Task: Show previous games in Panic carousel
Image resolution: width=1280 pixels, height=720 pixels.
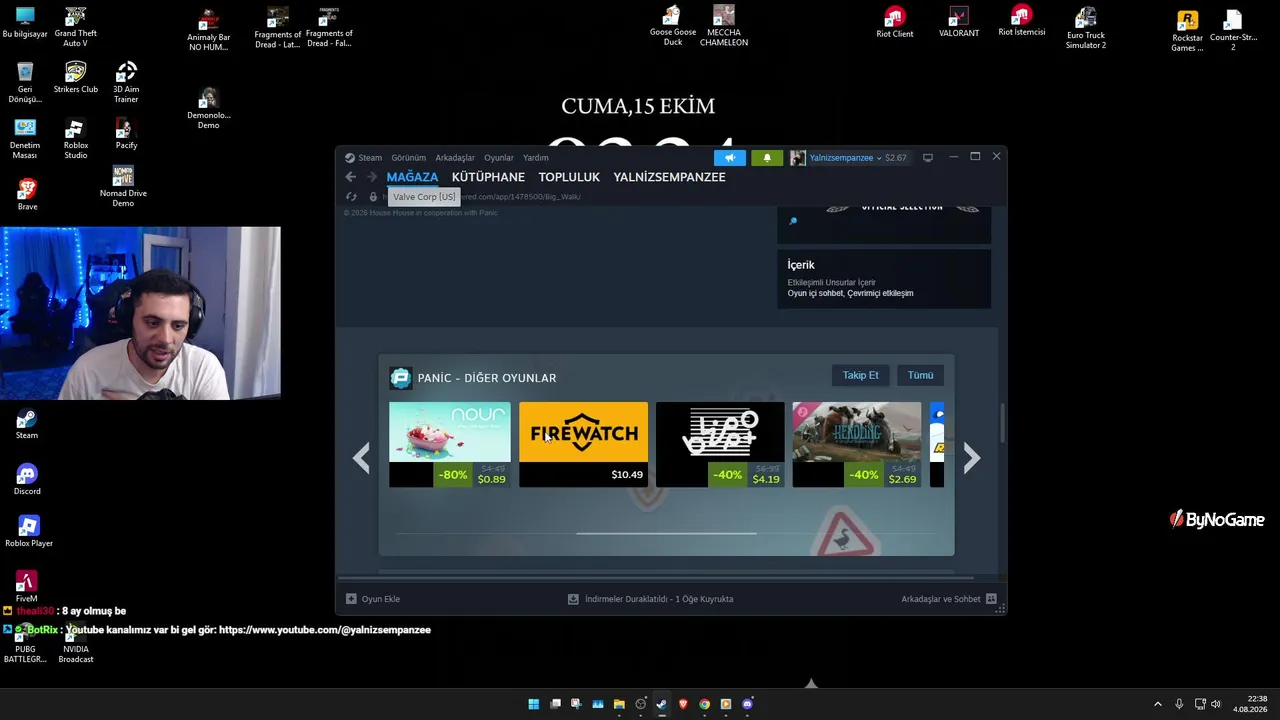Action: 361,458
